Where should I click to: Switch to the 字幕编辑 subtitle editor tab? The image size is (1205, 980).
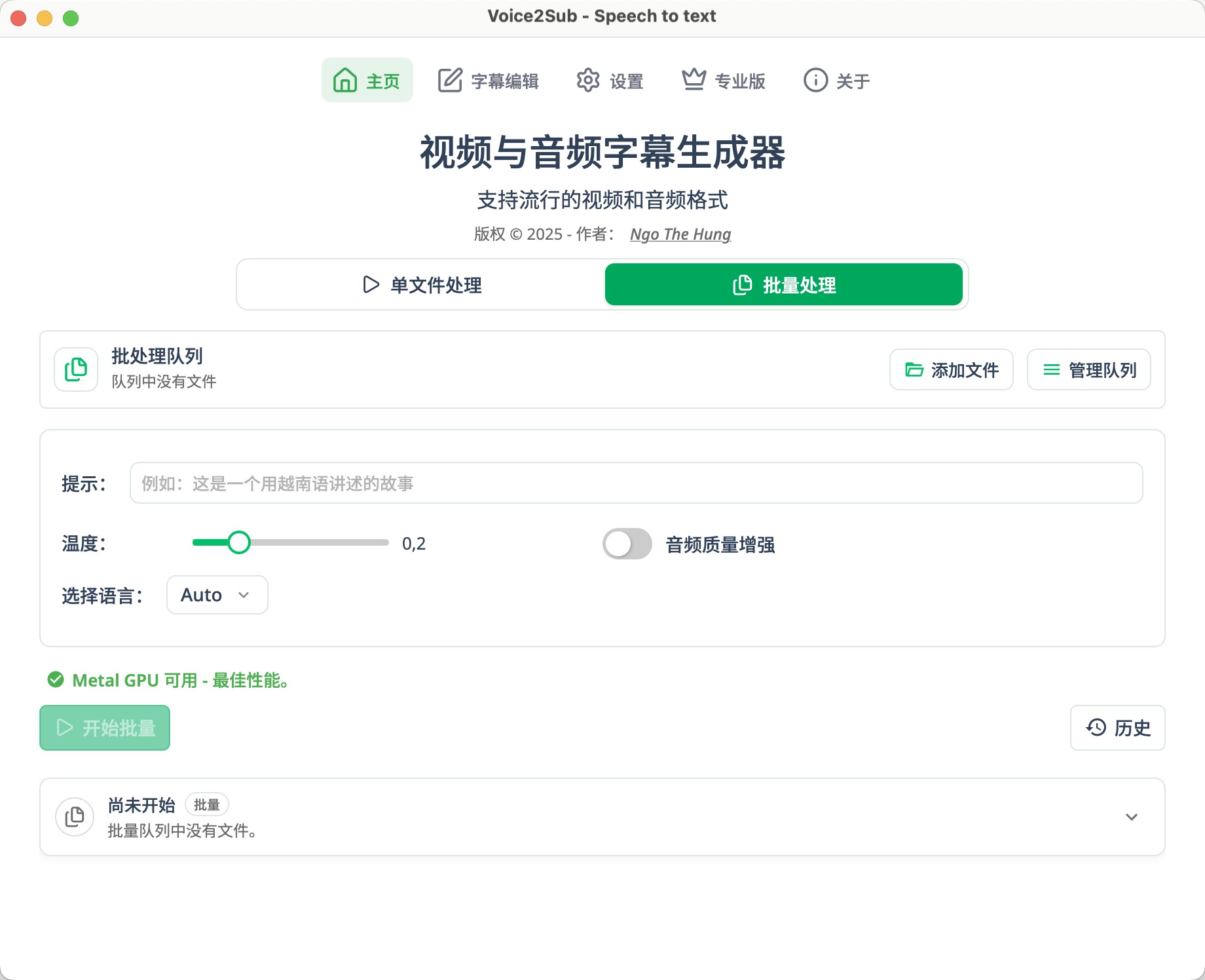tap(489, 81)
